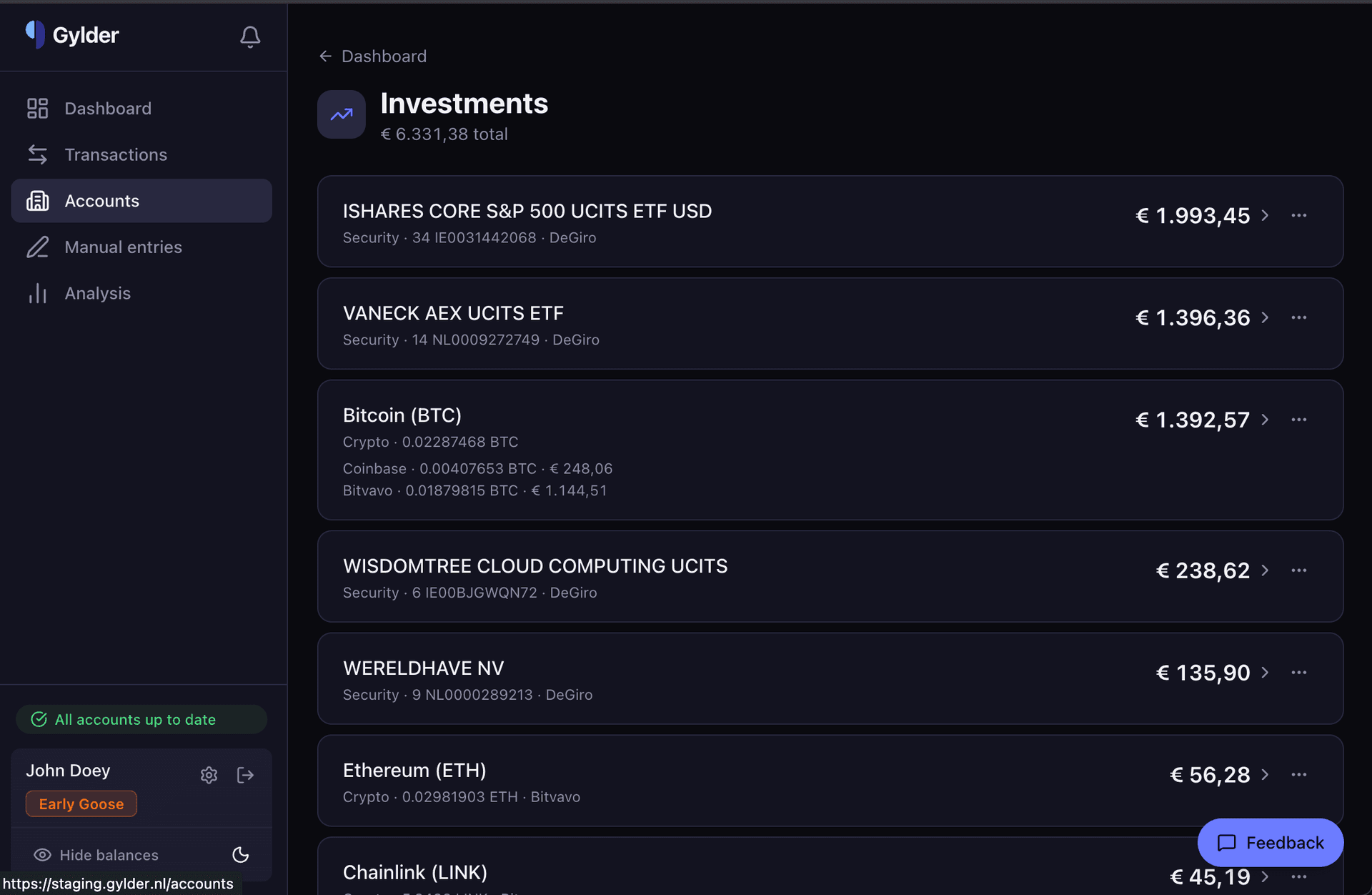Click the log out icon
Image resolution: width=1372 pixels, height=895 pixels.
(245, 775)
